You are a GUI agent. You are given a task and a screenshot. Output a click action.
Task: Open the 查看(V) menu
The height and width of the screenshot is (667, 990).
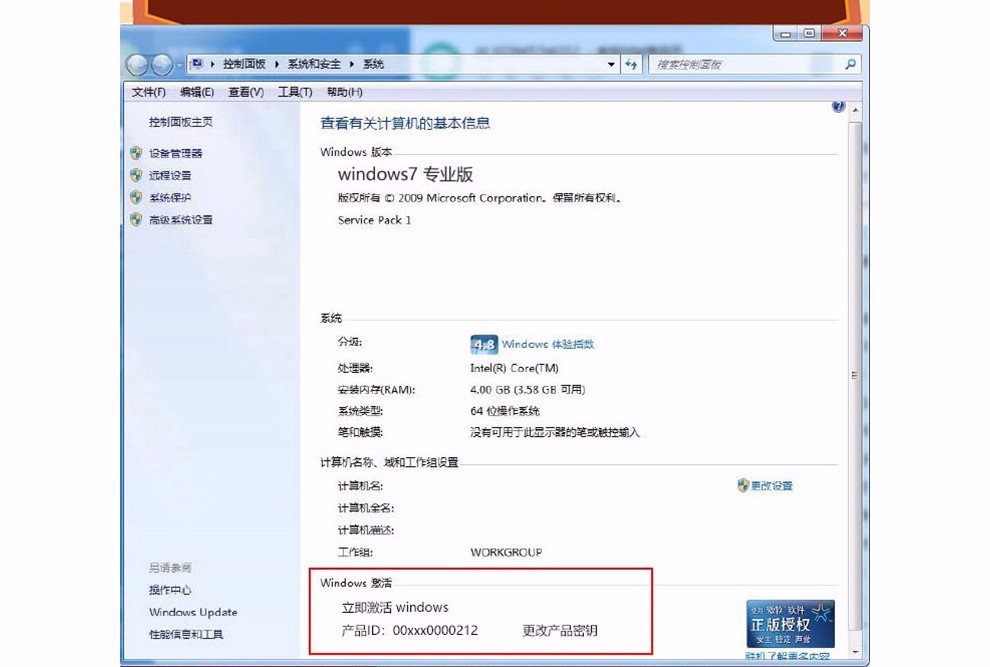(x=246, y=92)
